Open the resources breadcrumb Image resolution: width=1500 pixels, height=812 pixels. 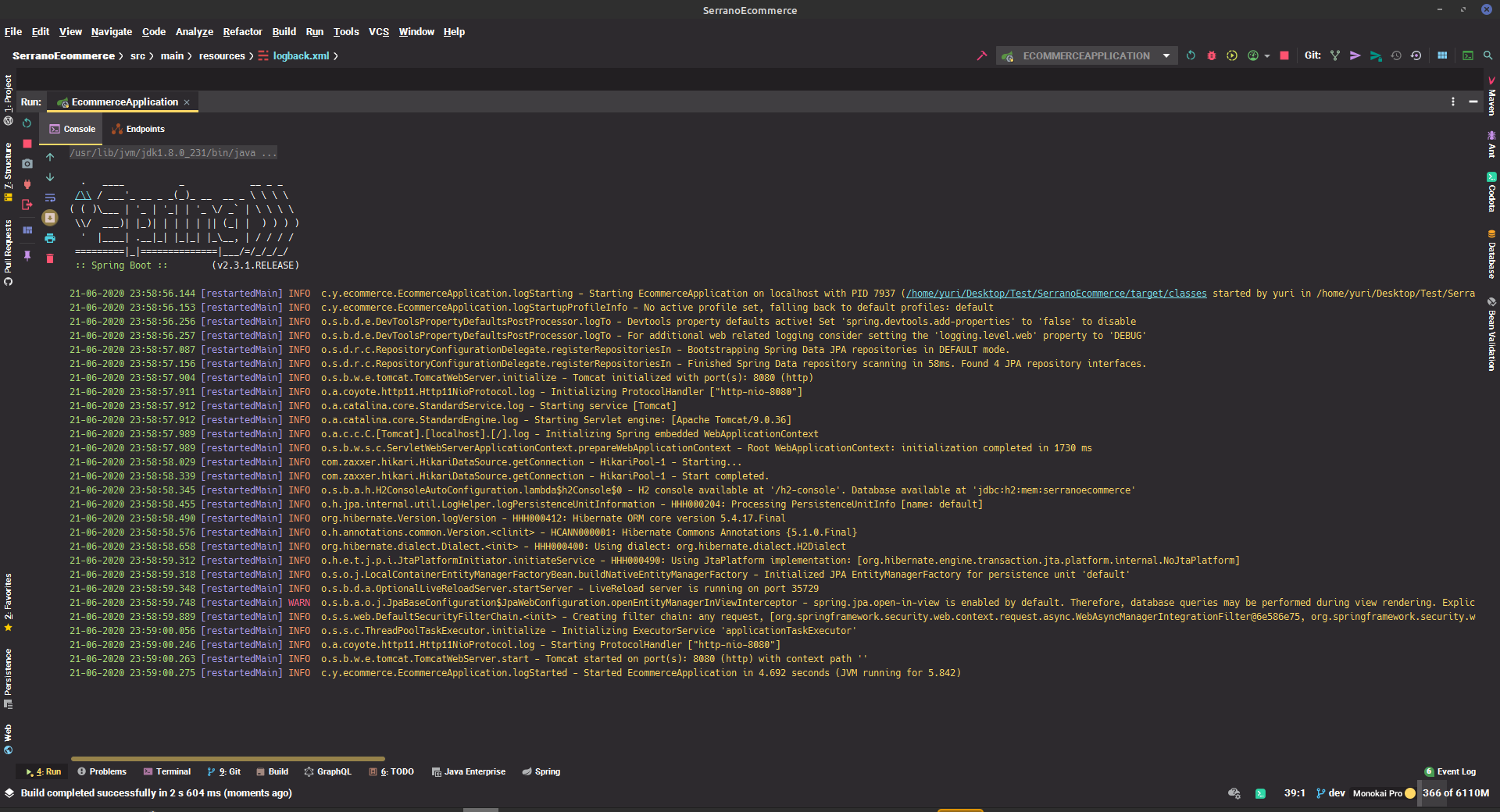coord(222,55)
